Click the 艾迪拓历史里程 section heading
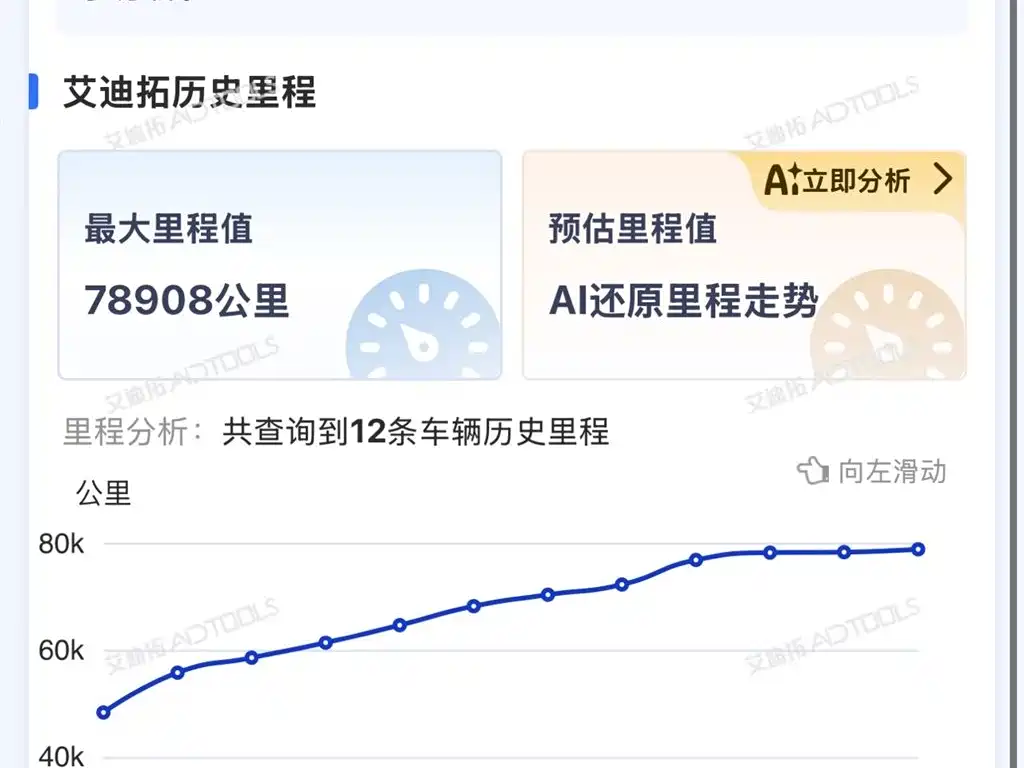The height and width of the screenshot is (768, 1024). 190,92
